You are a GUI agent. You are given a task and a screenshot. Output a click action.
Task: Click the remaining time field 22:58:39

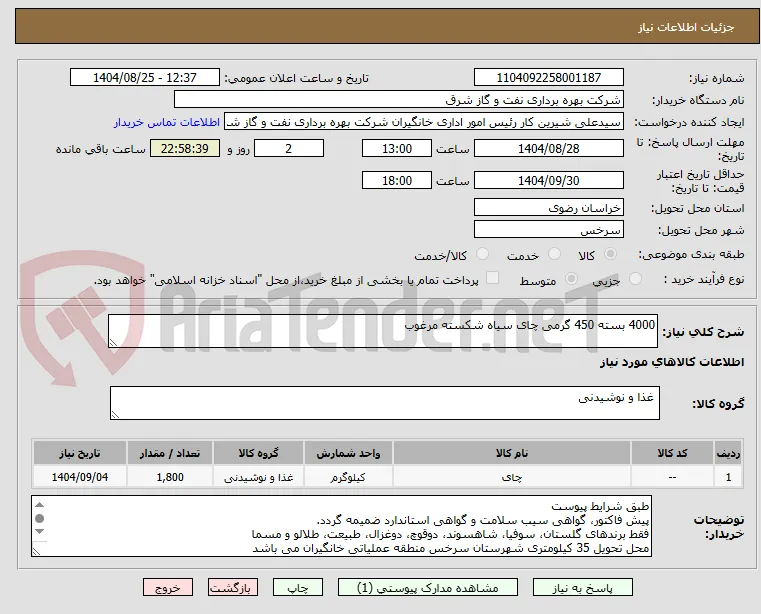[x=184, y=149]
